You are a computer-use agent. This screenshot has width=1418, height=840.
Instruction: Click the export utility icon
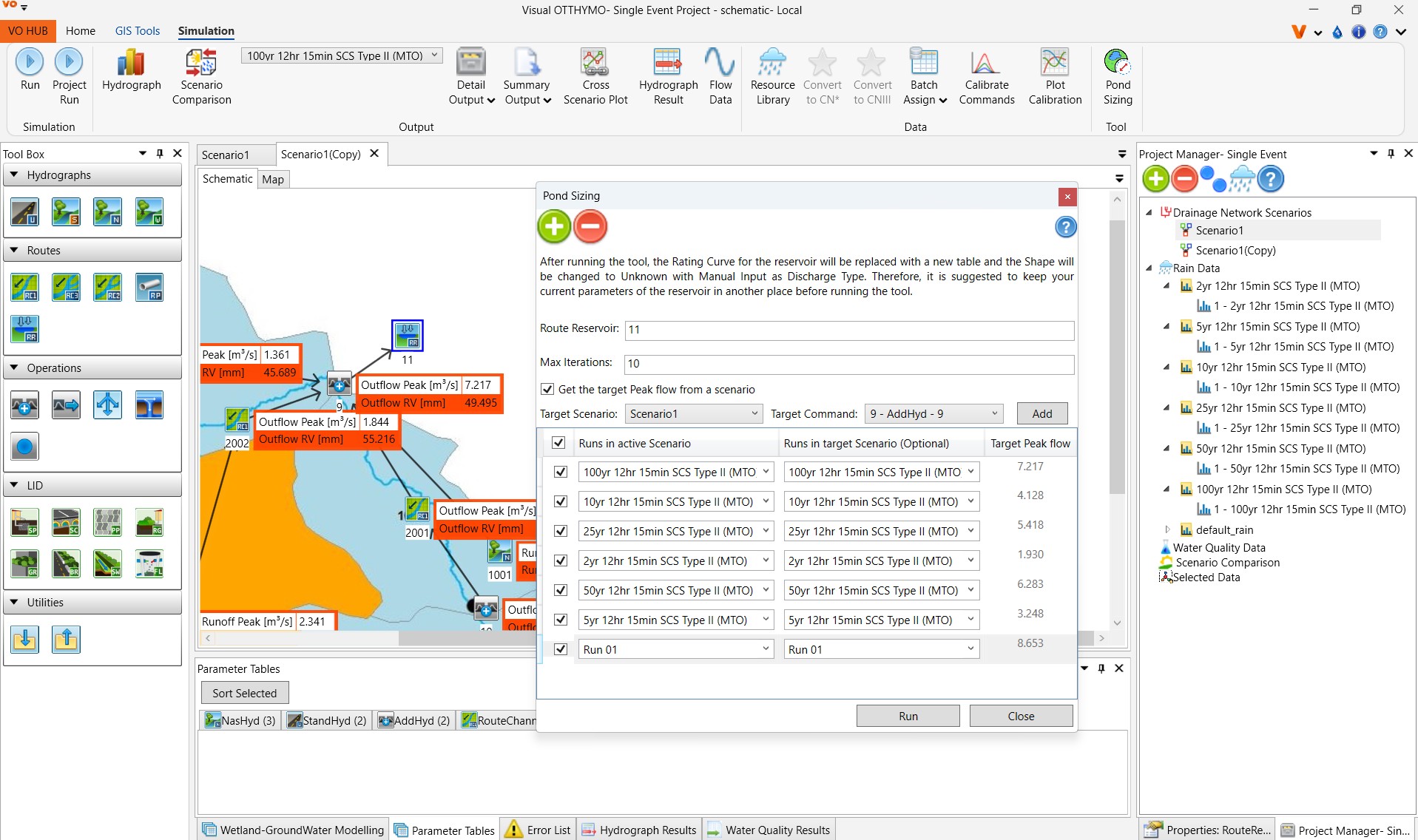point(66,639)
